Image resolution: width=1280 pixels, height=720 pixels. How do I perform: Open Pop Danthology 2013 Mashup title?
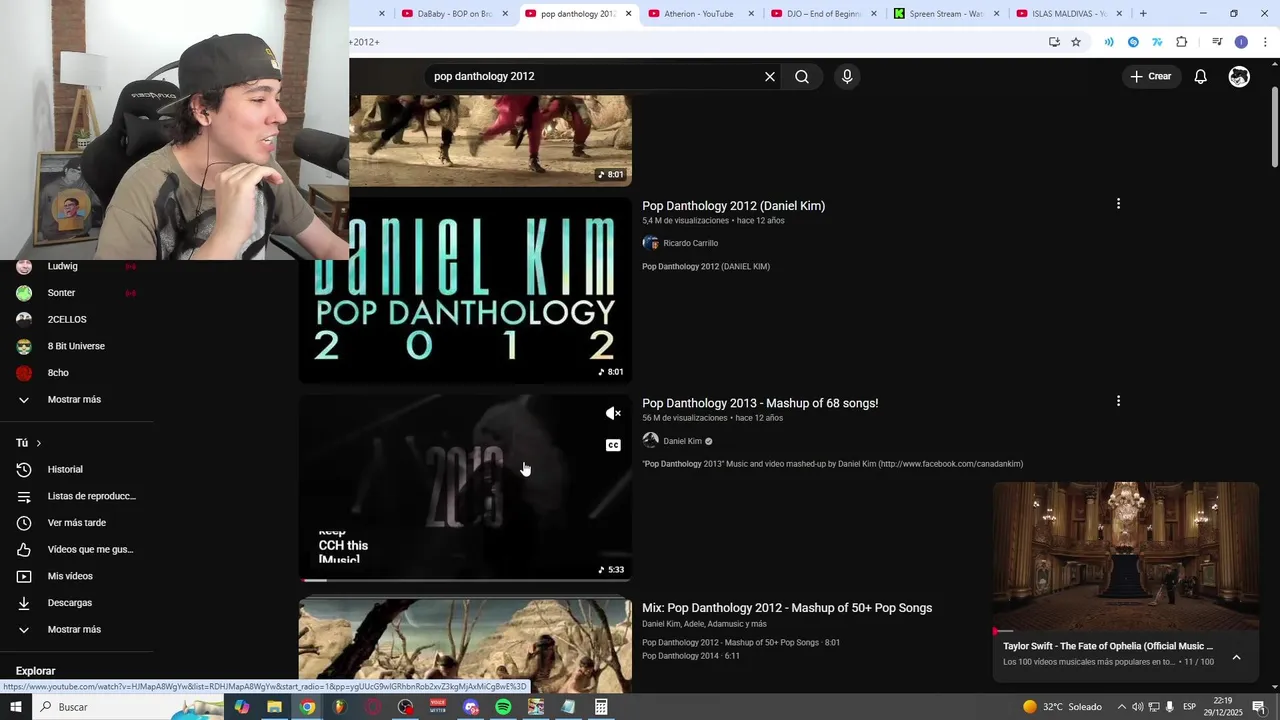pyautogui.click(x=760, y=403)
